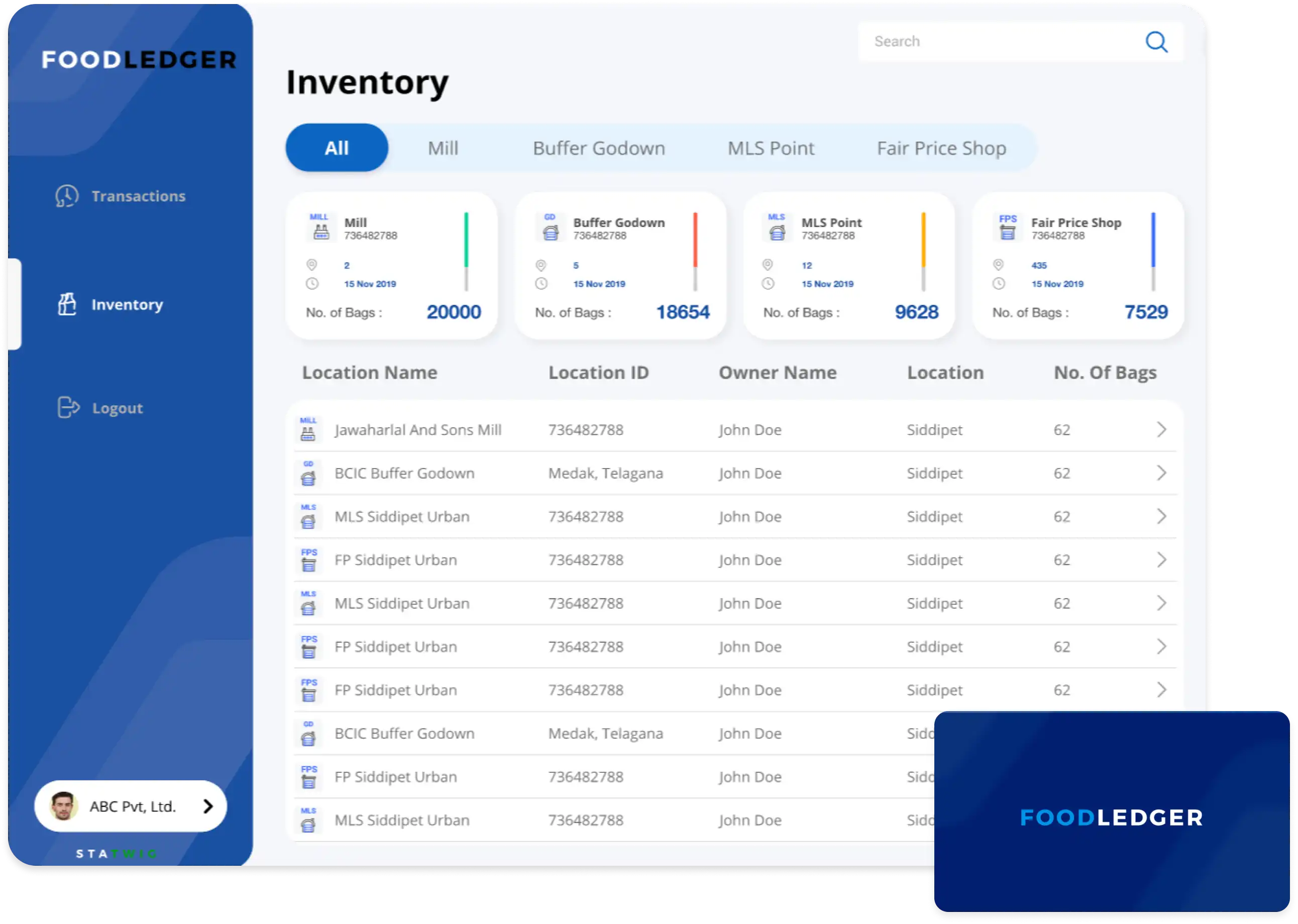Screen dimensions: 1298x924
Task: Click the Location Name column header
Action: click(x=370, y=373)
